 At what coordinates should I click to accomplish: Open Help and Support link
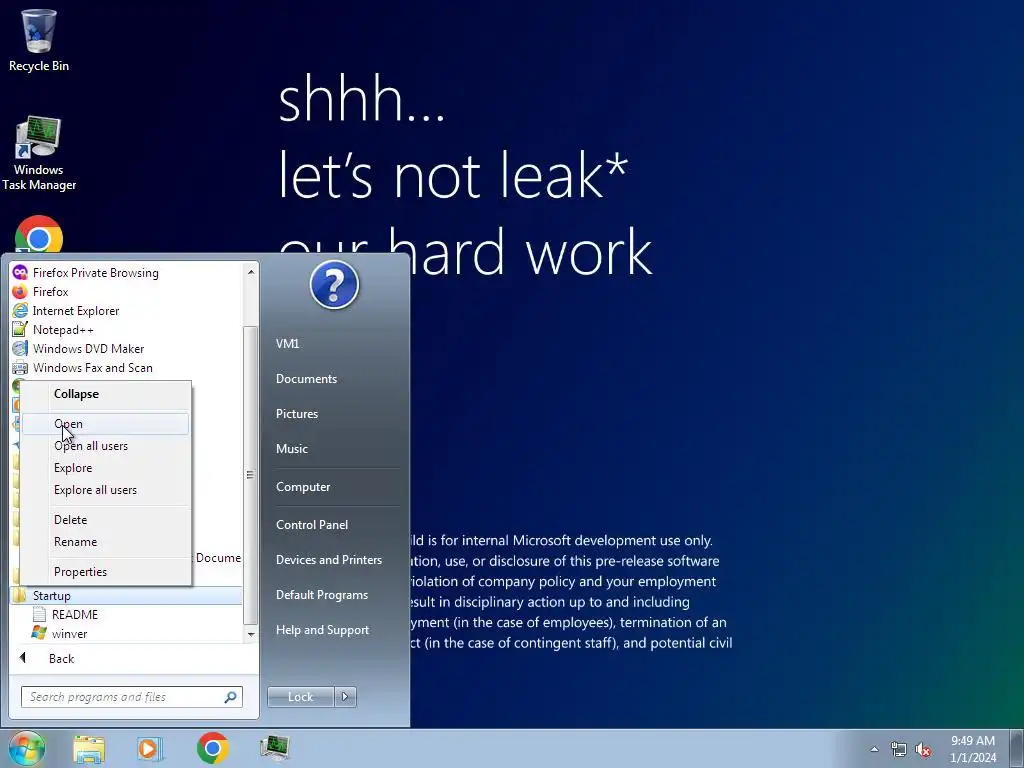tap(323, 630)
